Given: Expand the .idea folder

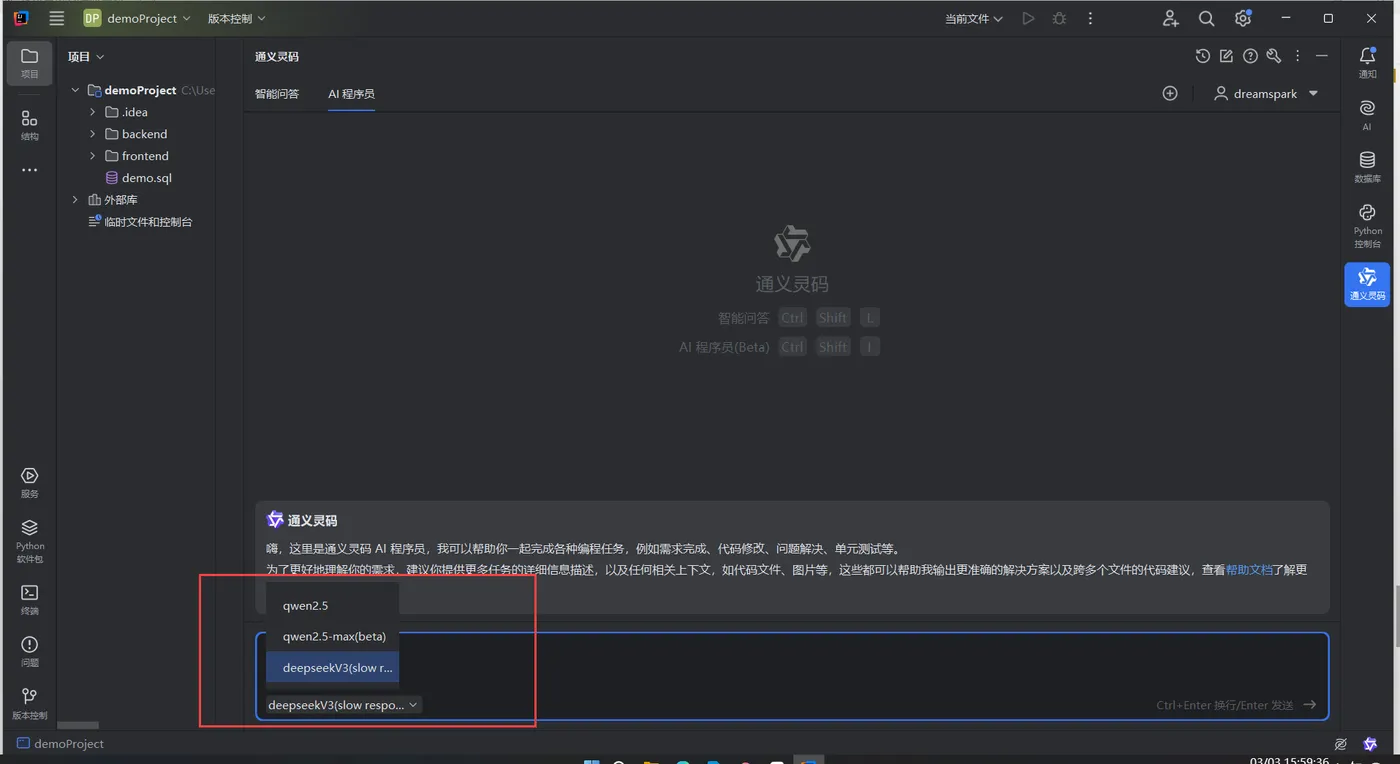Looking at the screenshot, I should click(x=93, y=112).
